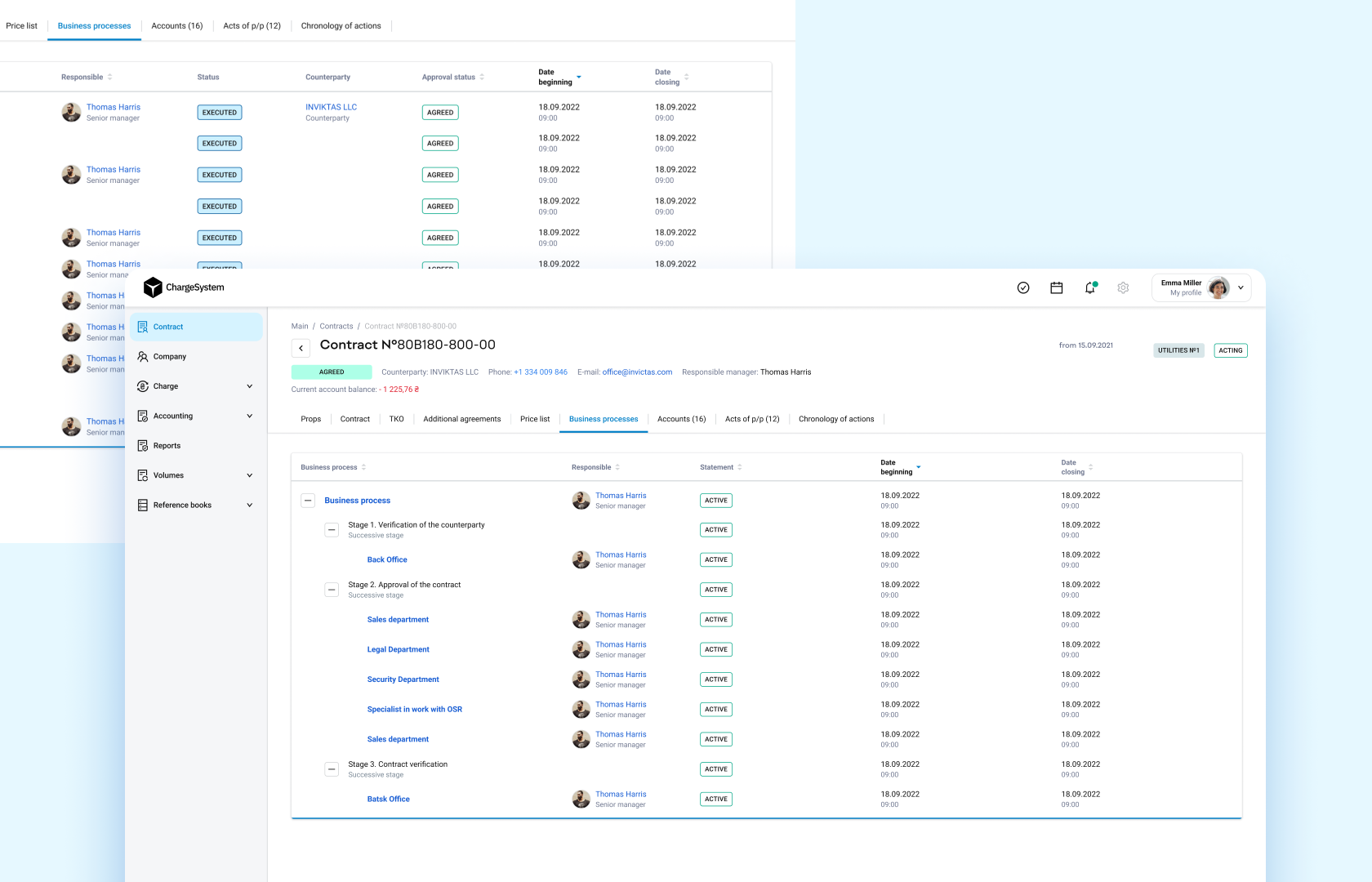The image size is (1372, 882).
Task: Collapse Stage 1 Verification of the counterparty
Action: click(x=332, y=530)
